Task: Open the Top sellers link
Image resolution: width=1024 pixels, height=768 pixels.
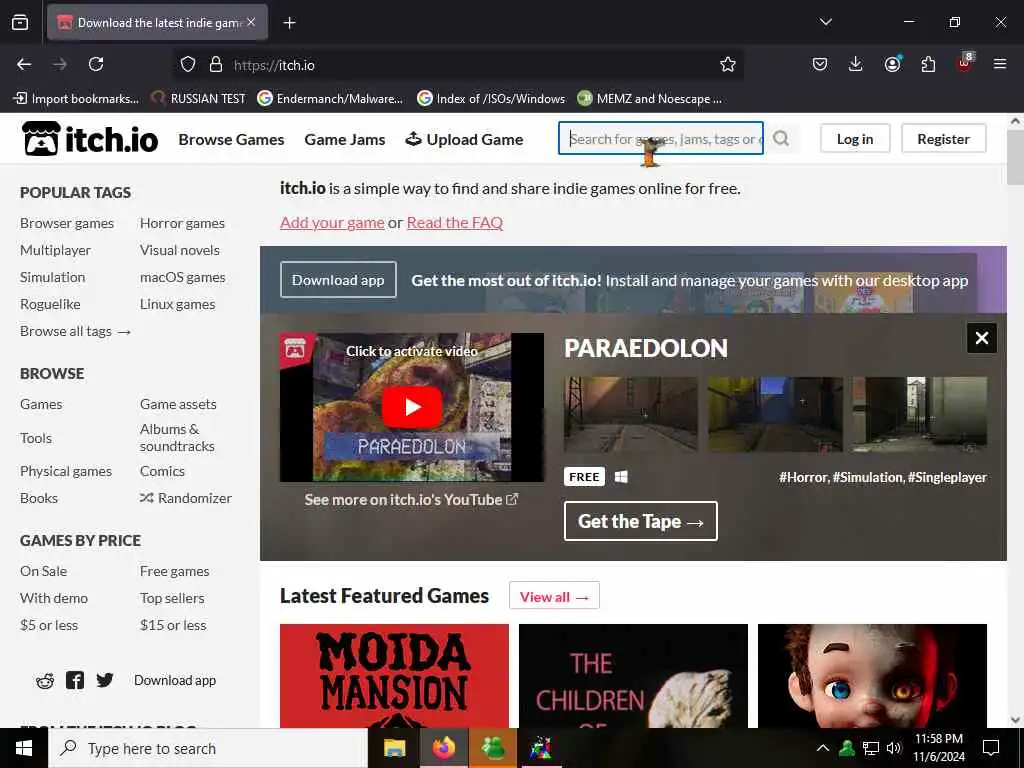Action: pyautogui.click(x=172, y=598)
